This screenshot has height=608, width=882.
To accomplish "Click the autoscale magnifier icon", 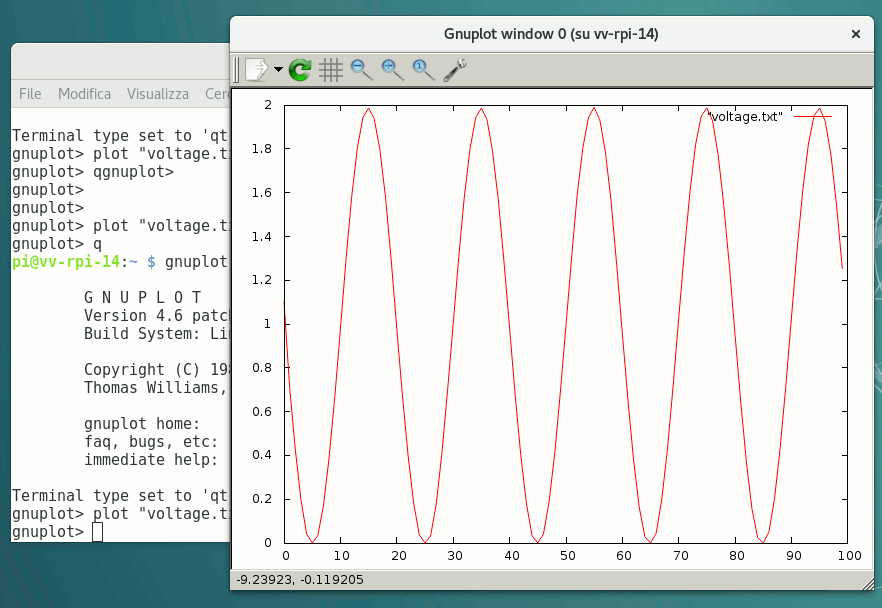I will tap(423, 69).
